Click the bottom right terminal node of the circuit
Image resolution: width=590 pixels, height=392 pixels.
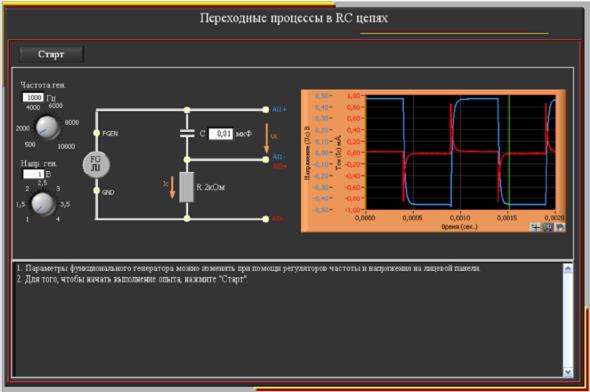tap(266, 219)
